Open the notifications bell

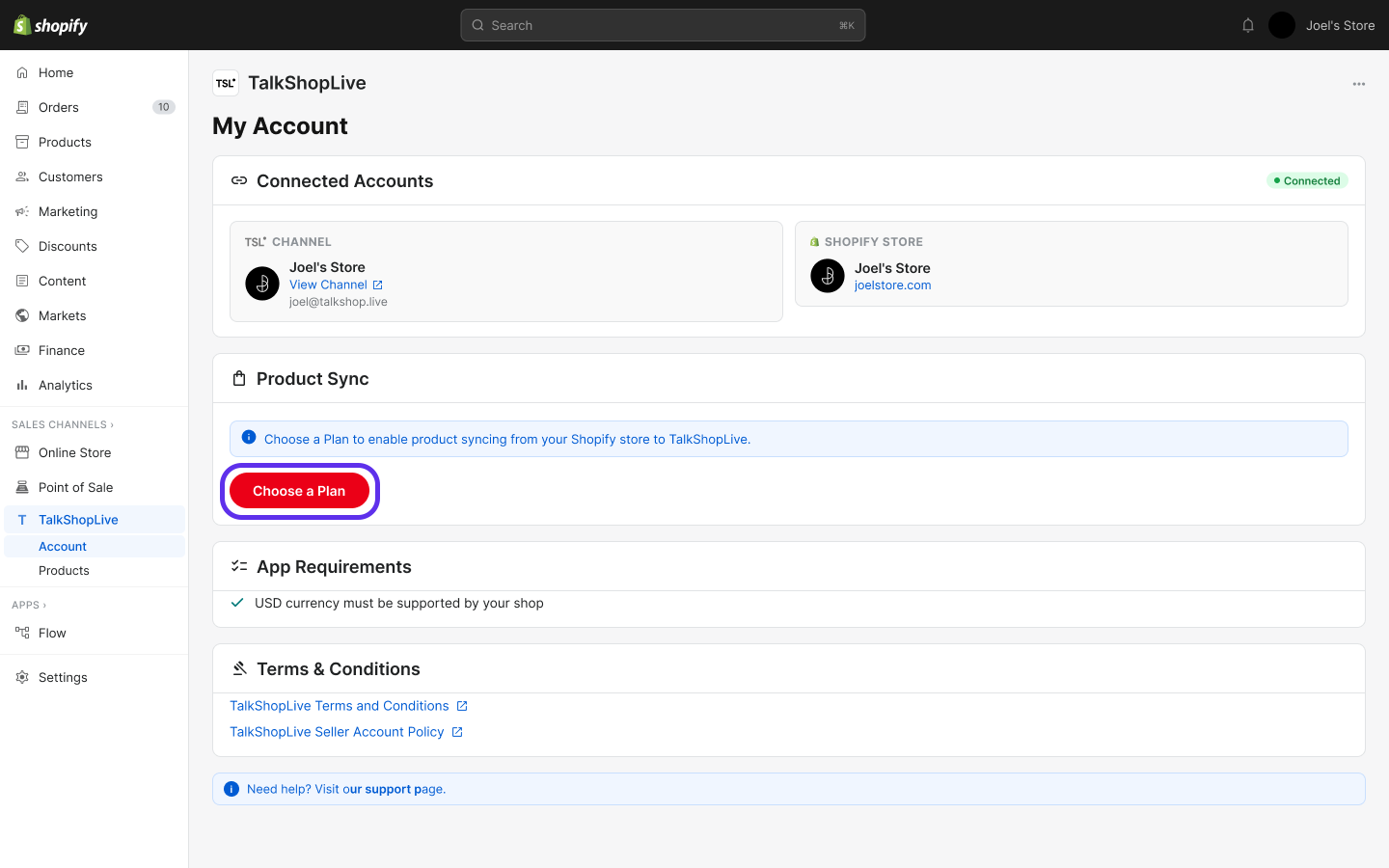coord(1248,25)
